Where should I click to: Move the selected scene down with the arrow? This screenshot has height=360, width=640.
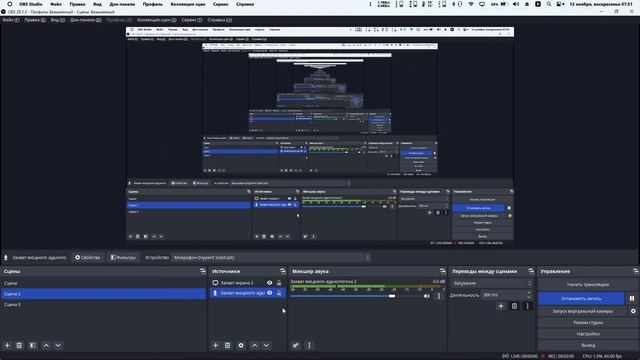point(58,345)
